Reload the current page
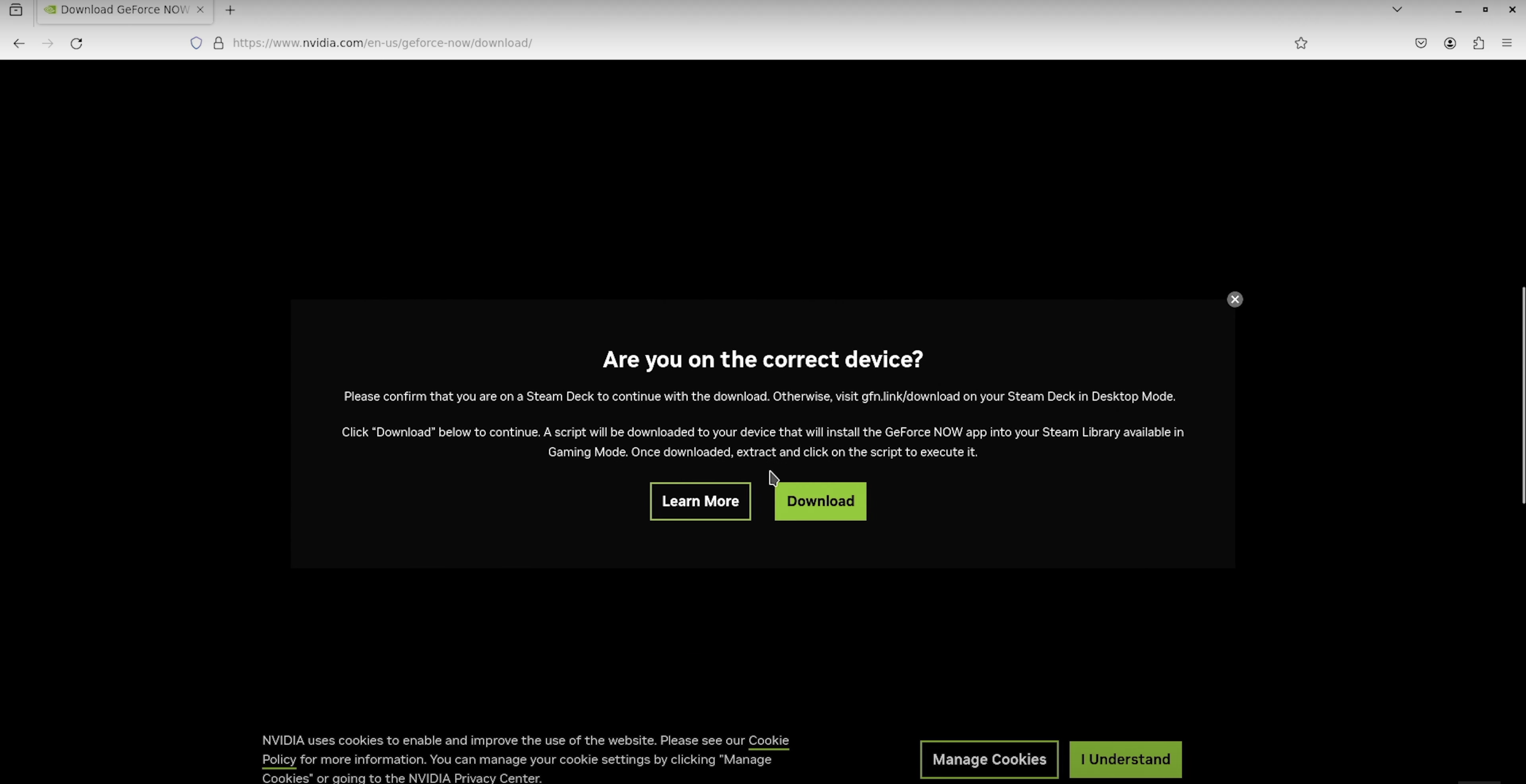This screenshot has height=784, width=1526. coord(76,42)
